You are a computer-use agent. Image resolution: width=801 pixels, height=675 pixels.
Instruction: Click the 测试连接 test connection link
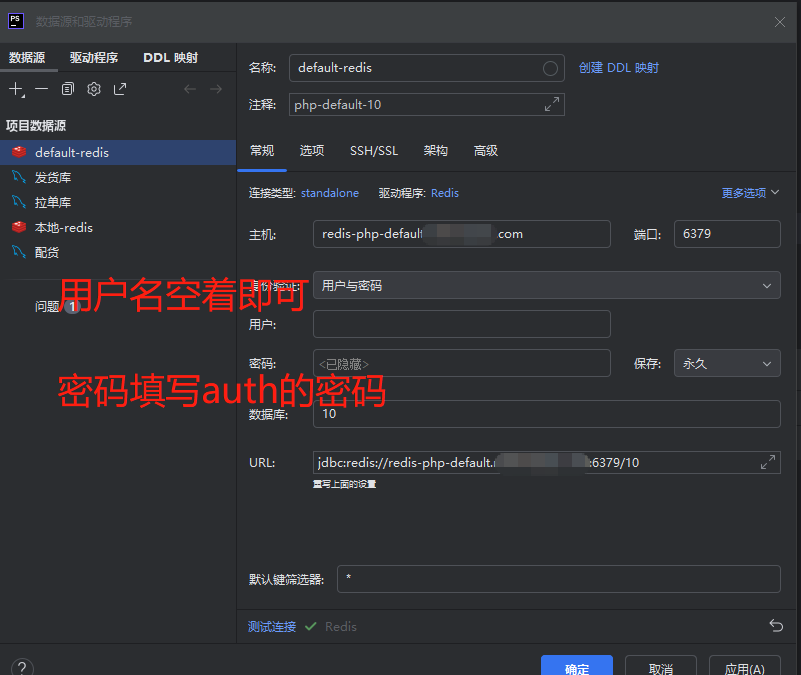272,626
